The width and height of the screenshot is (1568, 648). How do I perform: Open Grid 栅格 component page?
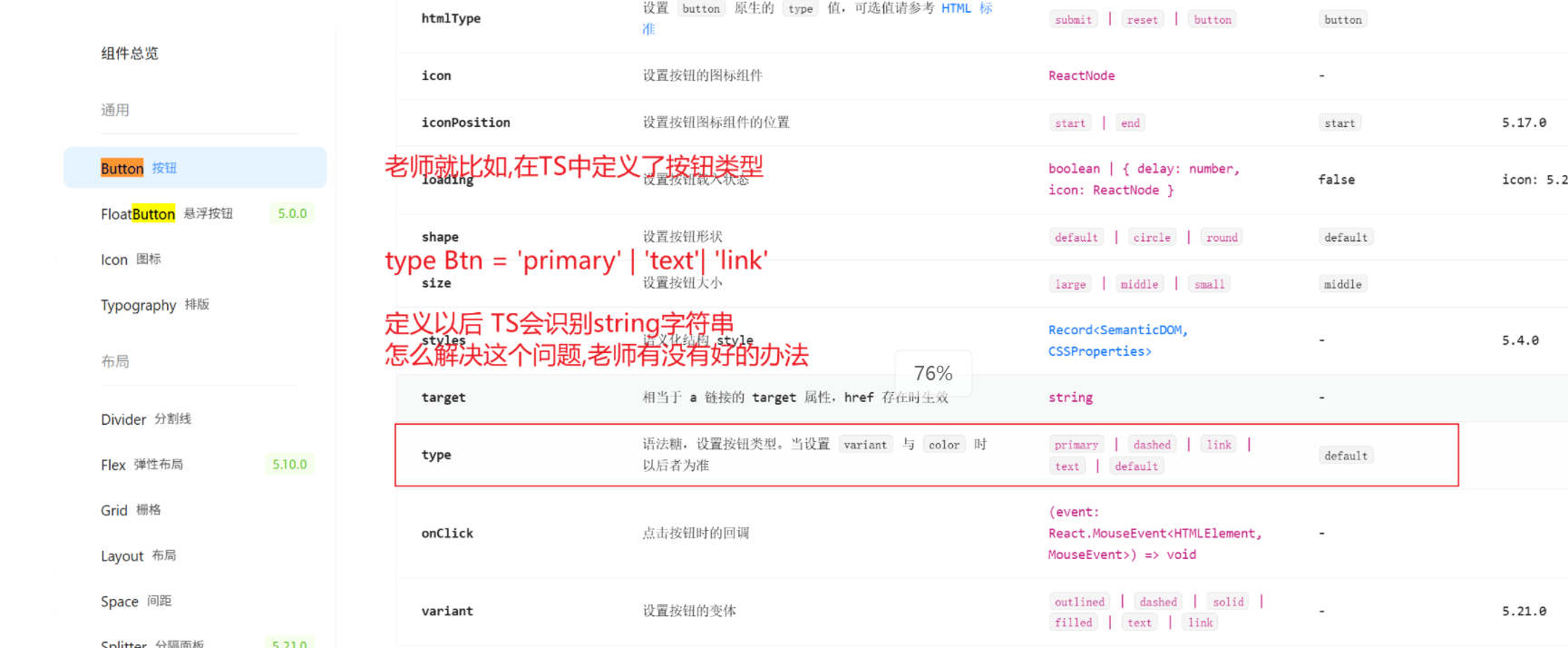[x=131, y=510]
